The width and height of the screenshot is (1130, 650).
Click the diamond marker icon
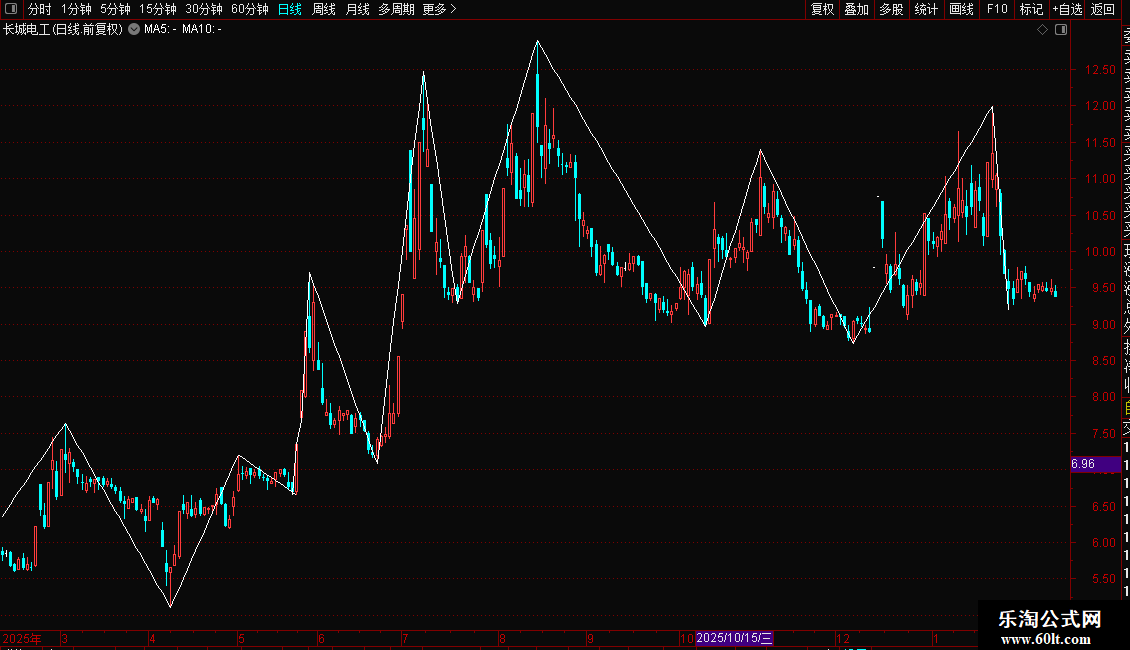click(1042, 30)
